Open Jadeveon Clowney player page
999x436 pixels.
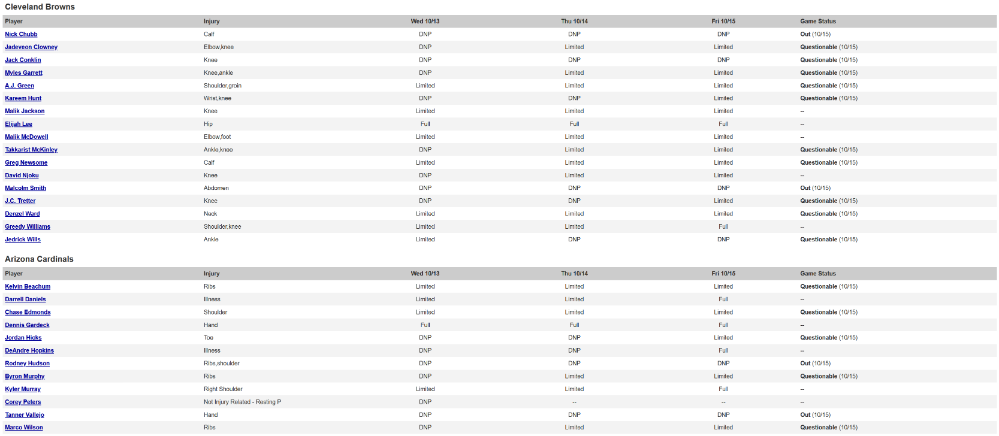click(31, 47)
